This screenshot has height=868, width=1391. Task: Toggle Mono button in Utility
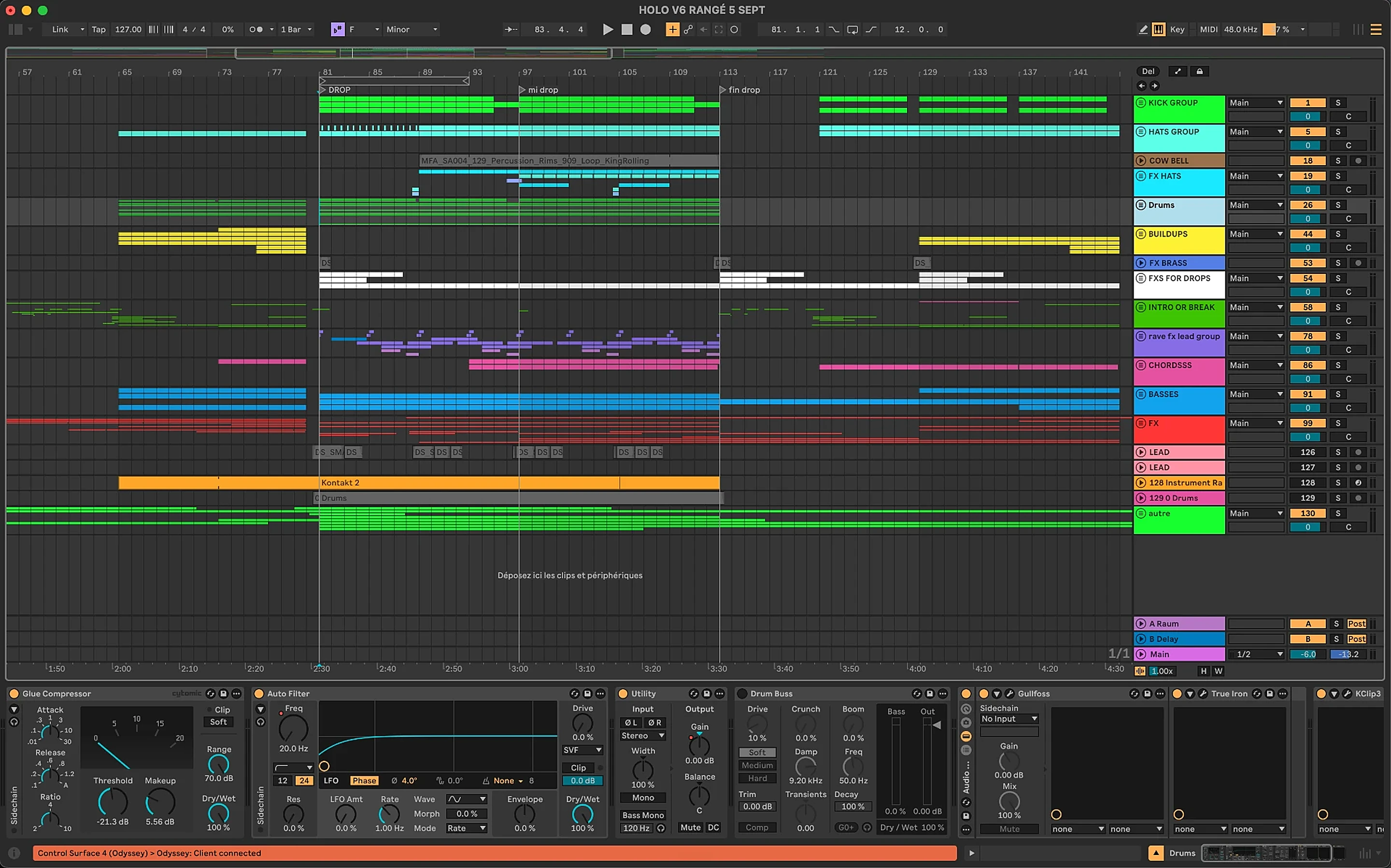point(643,798)
